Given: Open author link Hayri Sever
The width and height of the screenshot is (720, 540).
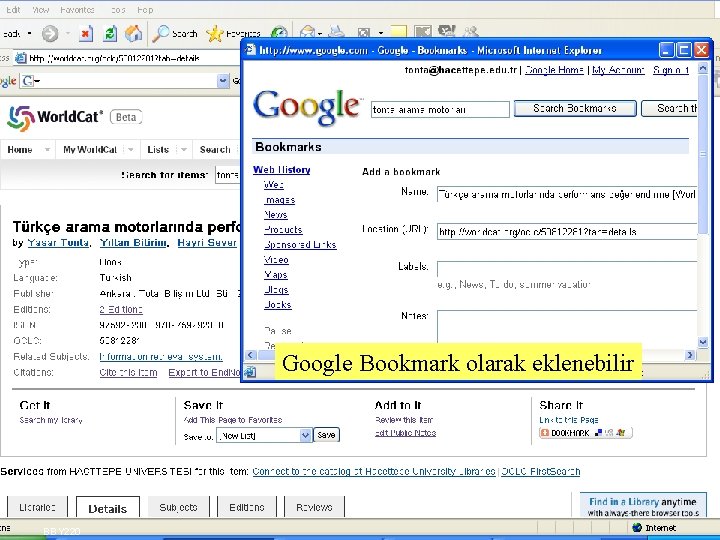Looking at the screenshot, I should [x=207, y=242].
